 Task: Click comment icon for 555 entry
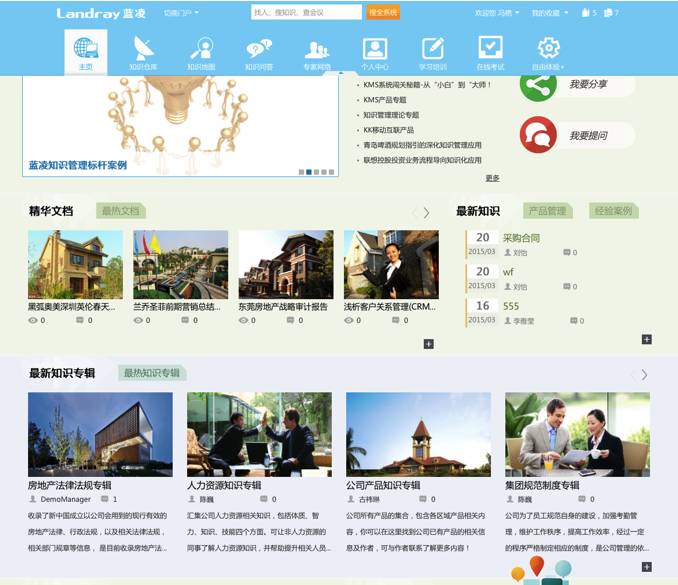573,320
